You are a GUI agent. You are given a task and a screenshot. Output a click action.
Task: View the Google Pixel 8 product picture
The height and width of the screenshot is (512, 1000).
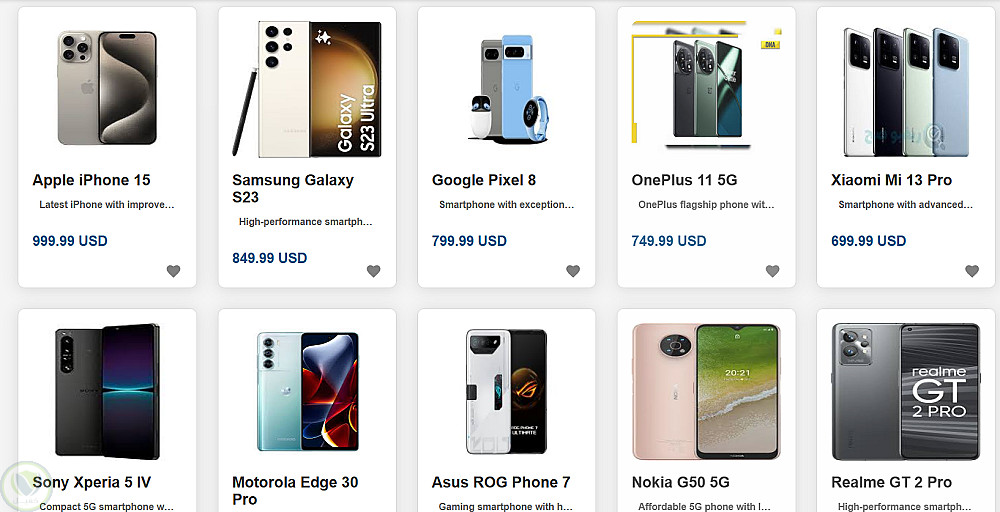(x=507, y=90)
